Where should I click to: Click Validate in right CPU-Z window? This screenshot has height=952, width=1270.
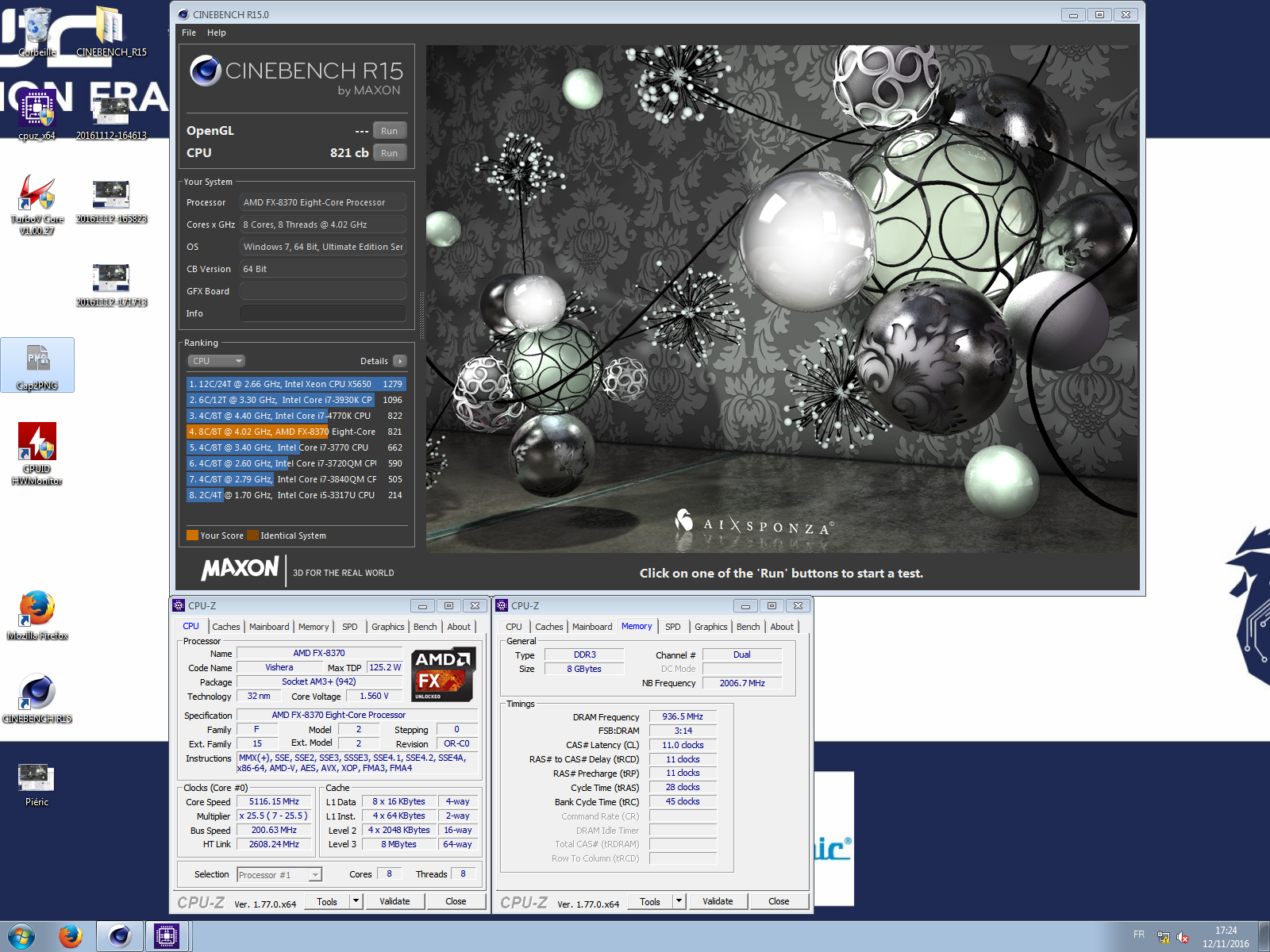pyautogui.click(x=718, y=901)
